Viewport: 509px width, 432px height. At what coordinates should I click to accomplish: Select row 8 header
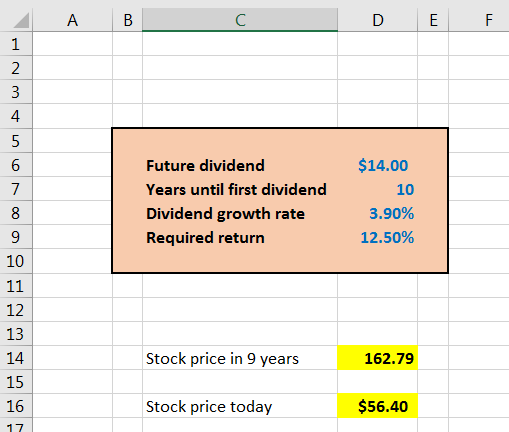tap(16, 213)
